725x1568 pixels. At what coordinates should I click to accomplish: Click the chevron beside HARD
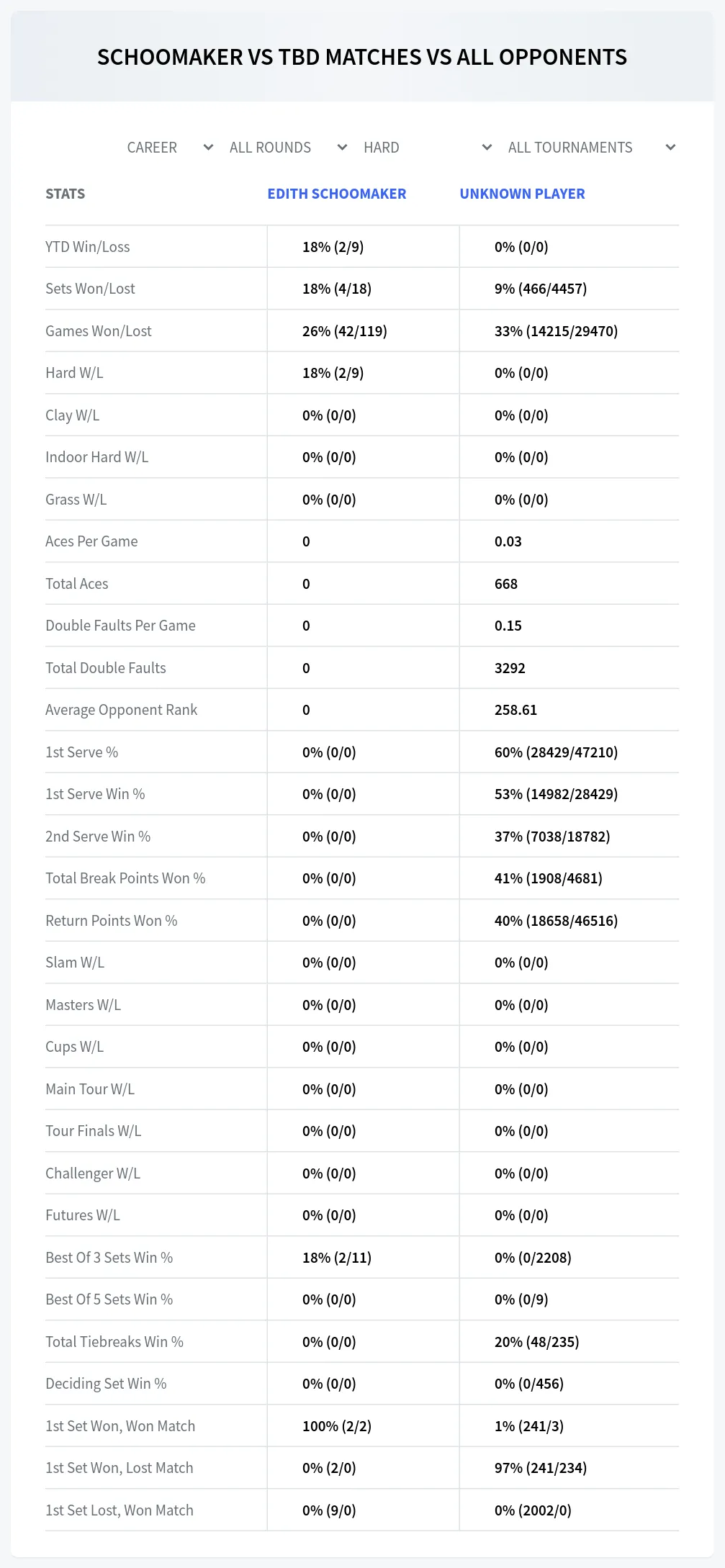[x=487, y=148]
